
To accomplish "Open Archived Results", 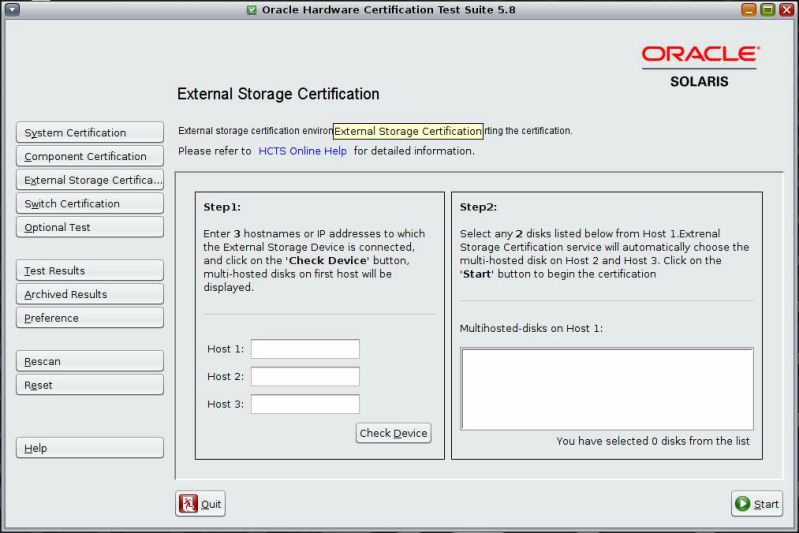I will tap(90, 294).
